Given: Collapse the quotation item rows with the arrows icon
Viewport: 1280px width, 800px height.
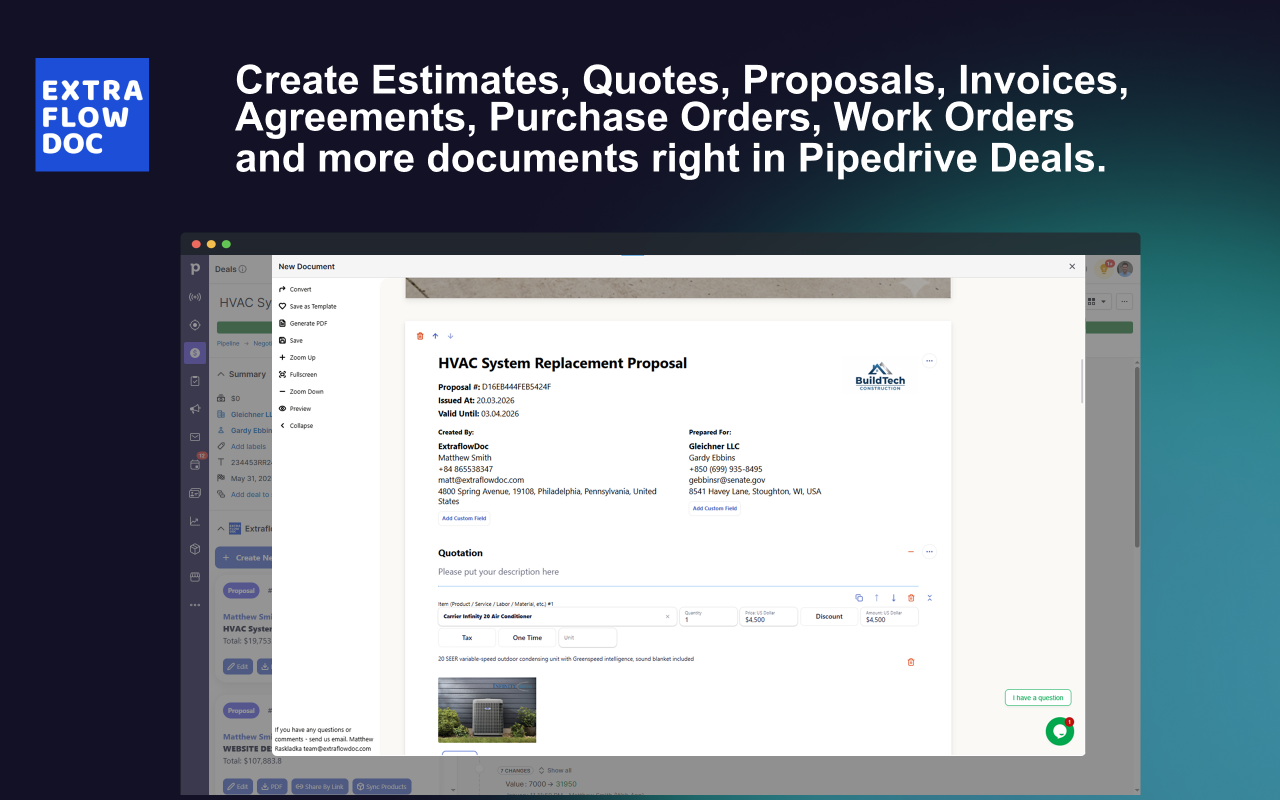Looking at the screenshot, I should click(x=929, y=597).
